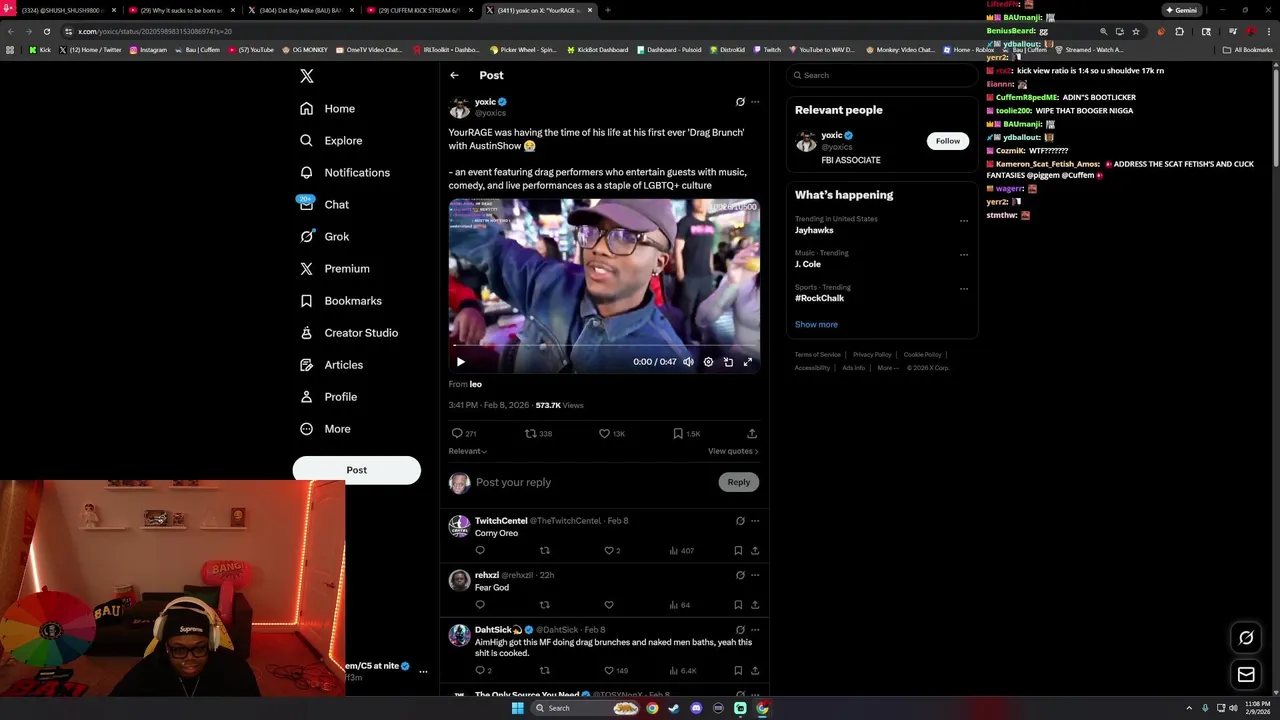Viewport: 1280px width, 720px height.
Task: Open Notifications in X sidebar
Action: click(345, 173)
